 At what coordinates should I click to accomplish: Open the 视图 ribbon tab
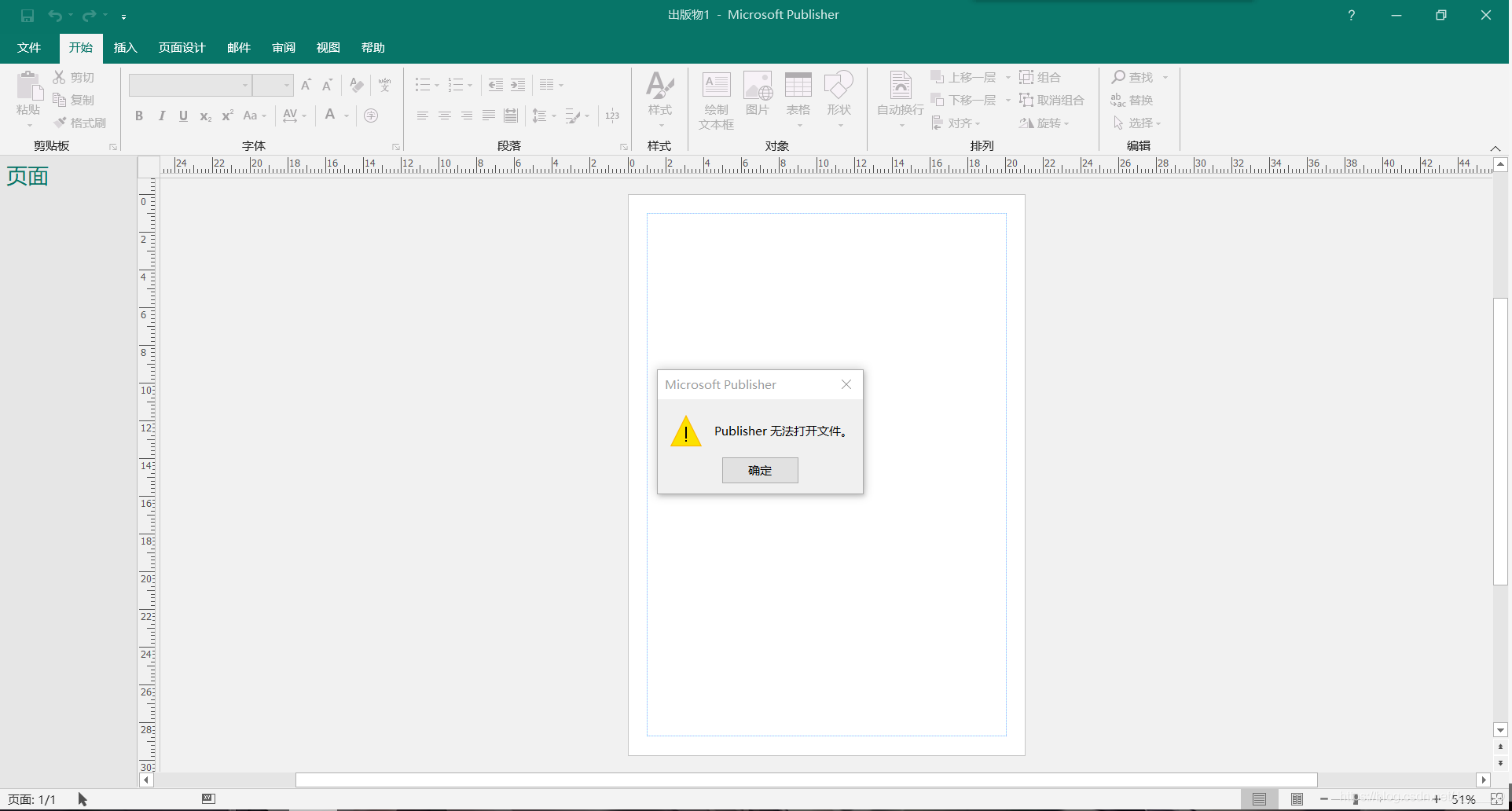(328, 47)
